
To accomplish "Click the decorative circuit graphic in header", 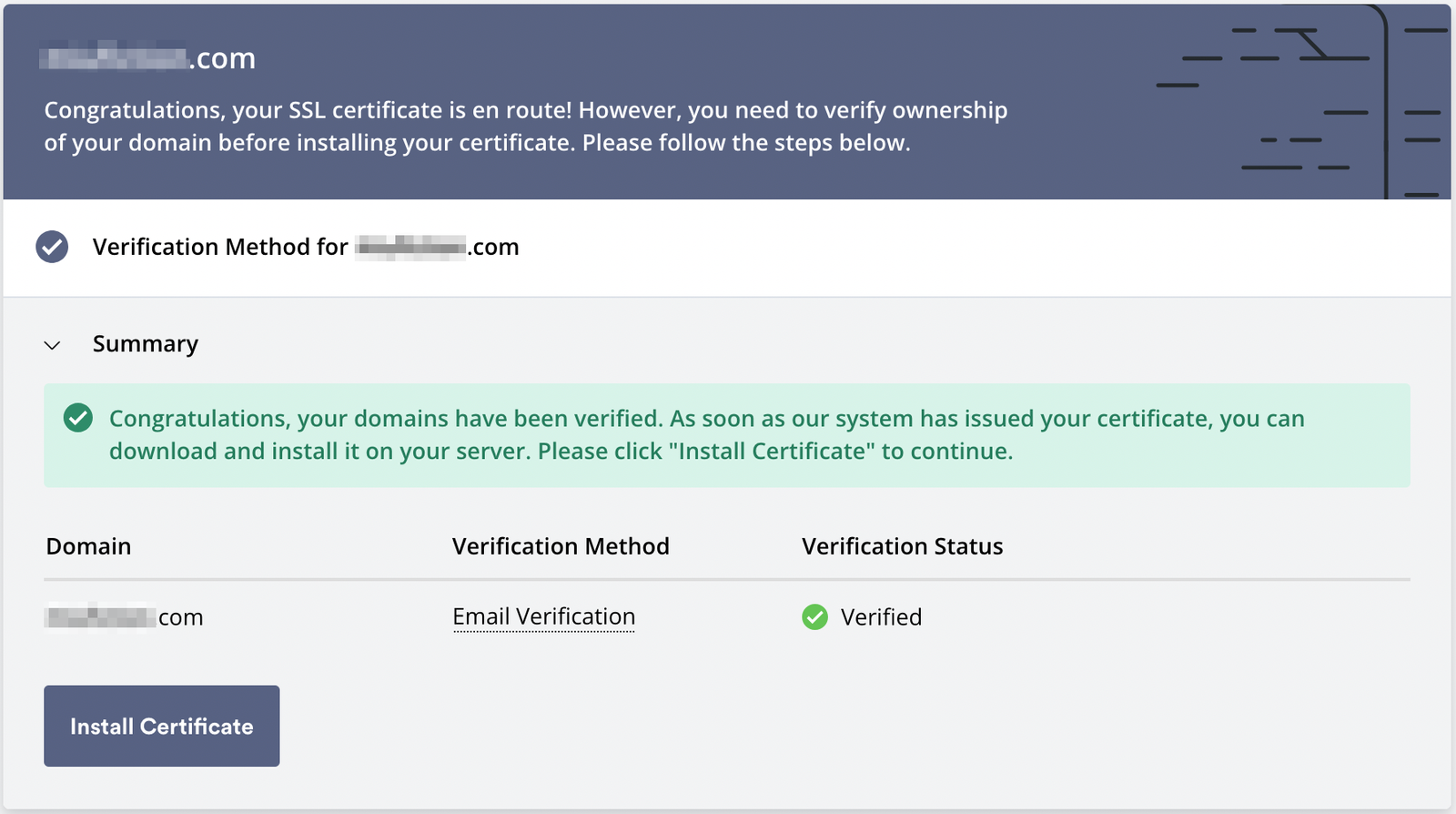I will (1301, 100).
